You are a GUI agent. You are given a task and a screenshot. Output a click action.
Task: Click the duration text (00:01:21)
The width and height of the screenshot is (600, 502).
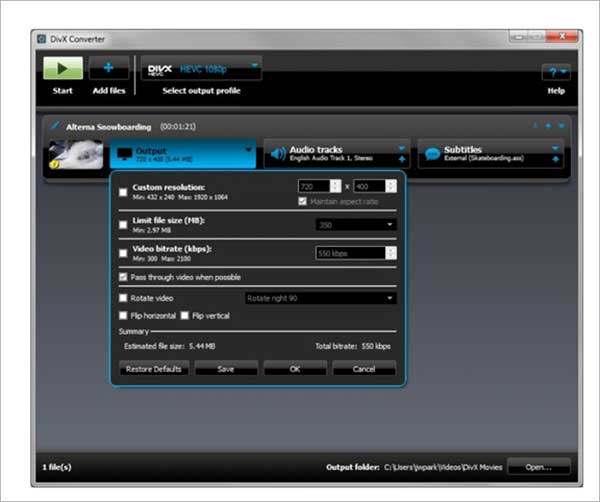(178, 126)
